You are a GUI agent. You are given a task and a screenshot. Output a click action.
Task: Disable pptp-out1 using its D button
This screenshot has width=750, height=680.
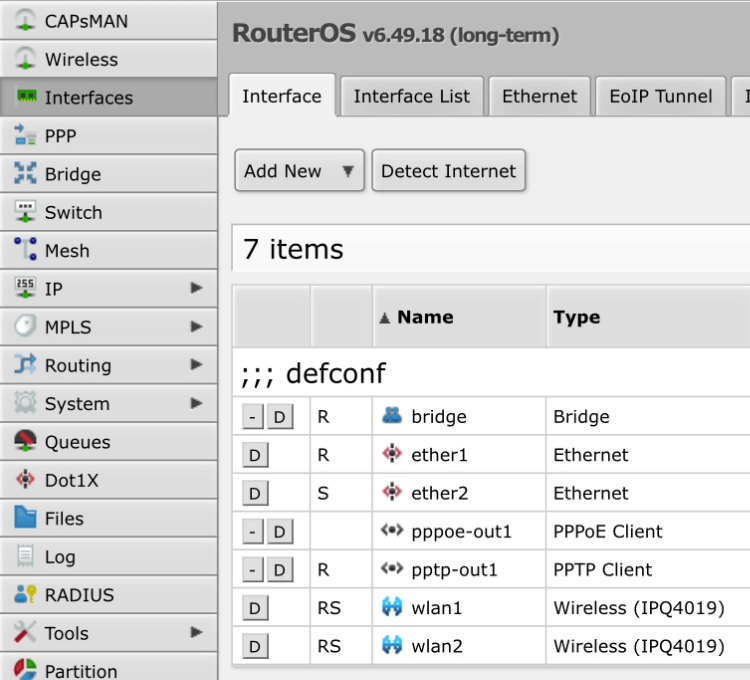point(279,570)
